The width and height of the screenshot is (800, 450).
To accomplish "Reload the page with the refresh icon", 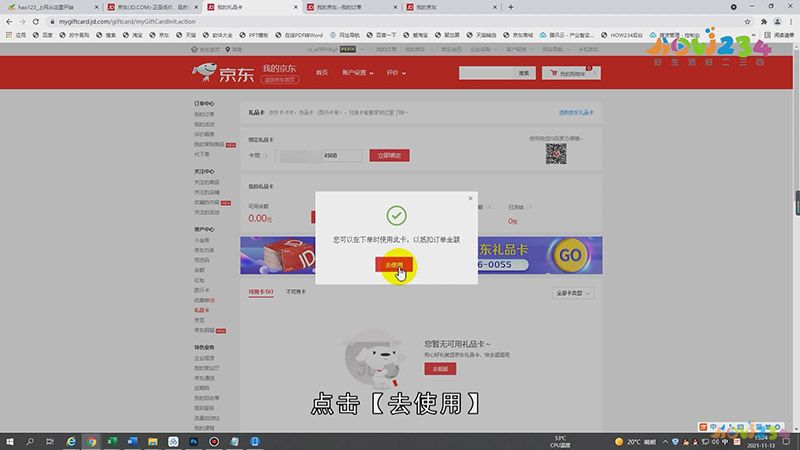I will pyautogui.click(x=36, y=21).
